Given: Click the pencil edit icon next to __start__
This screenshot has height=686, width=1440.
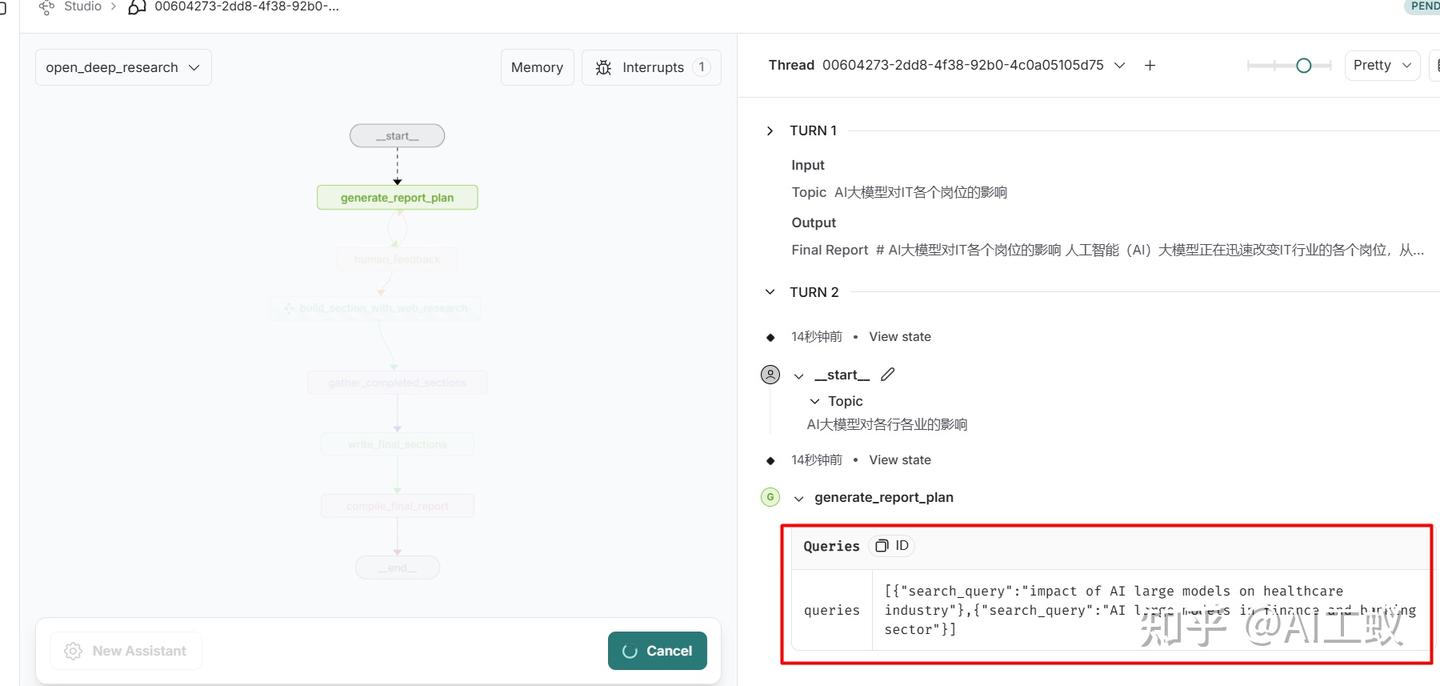Looking at the screenshot, I should 887,375.
